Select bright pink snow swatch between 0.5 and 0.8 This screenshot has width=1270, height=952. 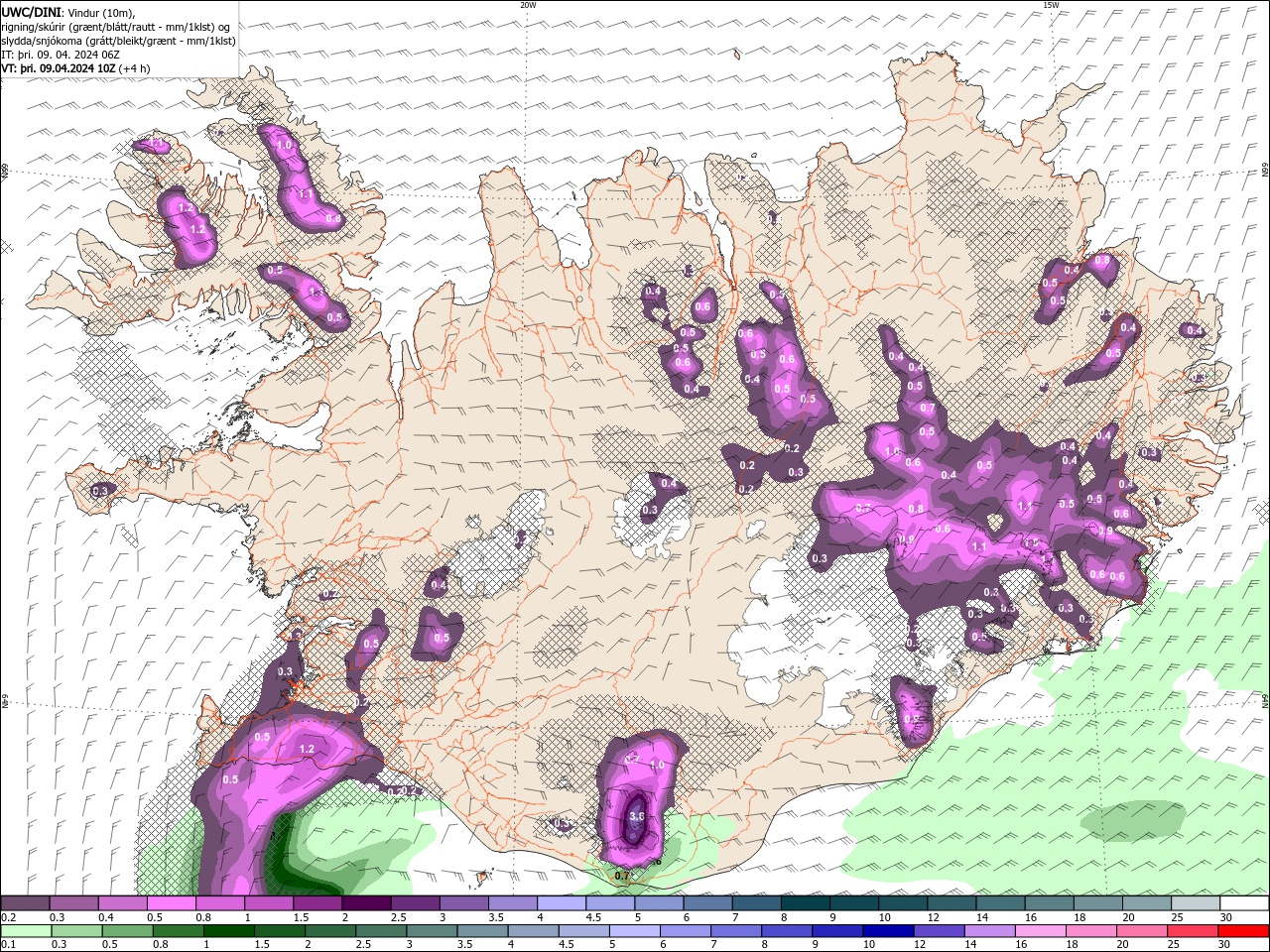pyautogui.click(x=171, y=902)
